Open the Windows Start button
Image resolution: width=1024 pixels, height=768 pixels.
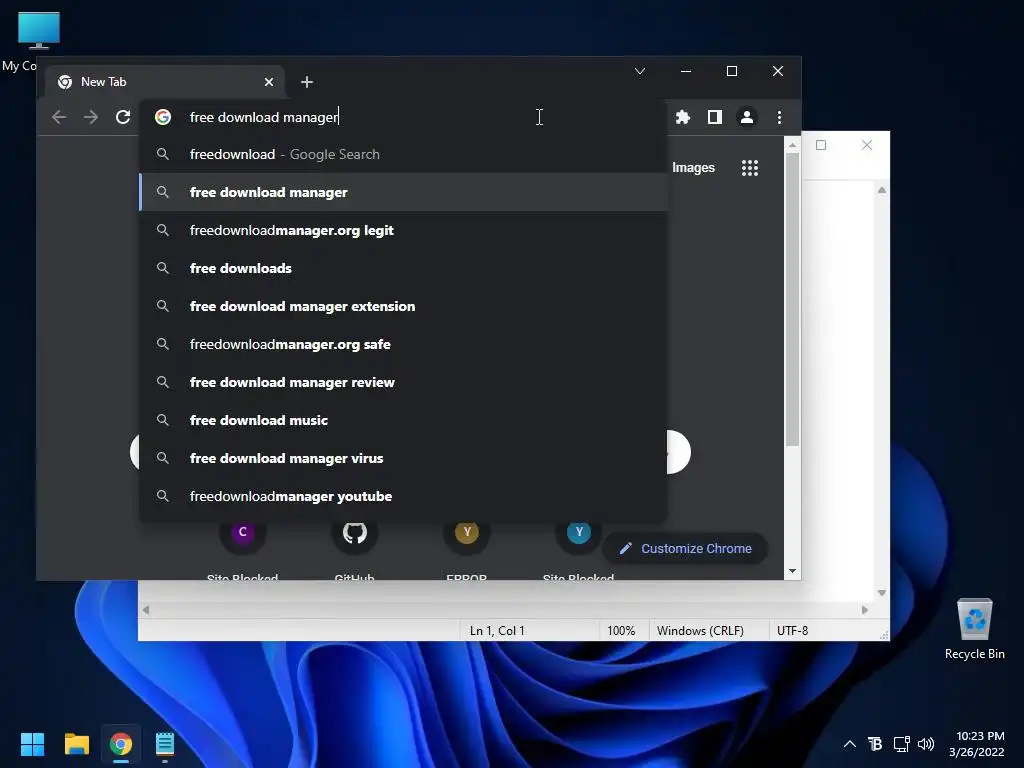point(32,744)
